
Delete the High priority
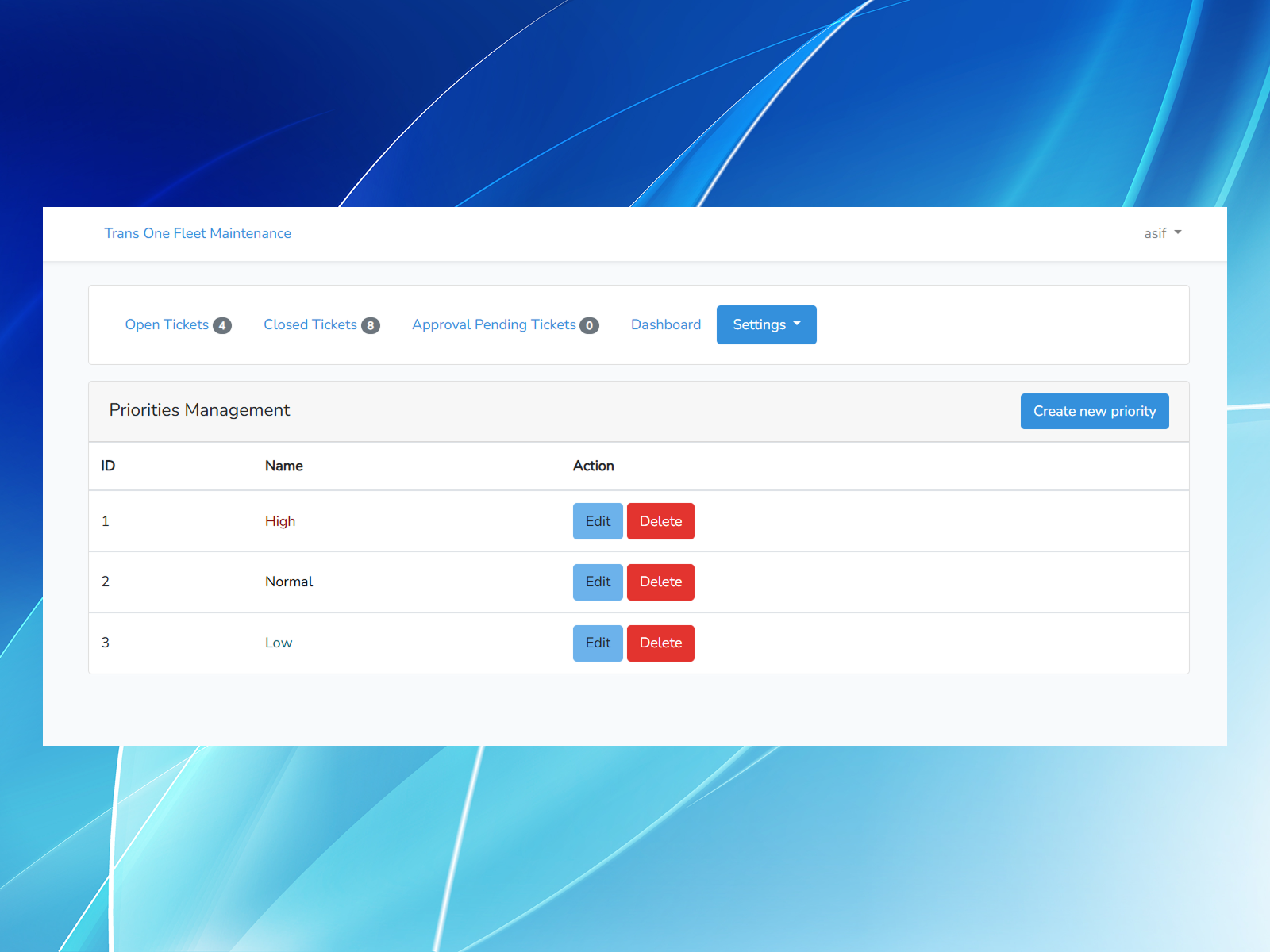point(660,521)
